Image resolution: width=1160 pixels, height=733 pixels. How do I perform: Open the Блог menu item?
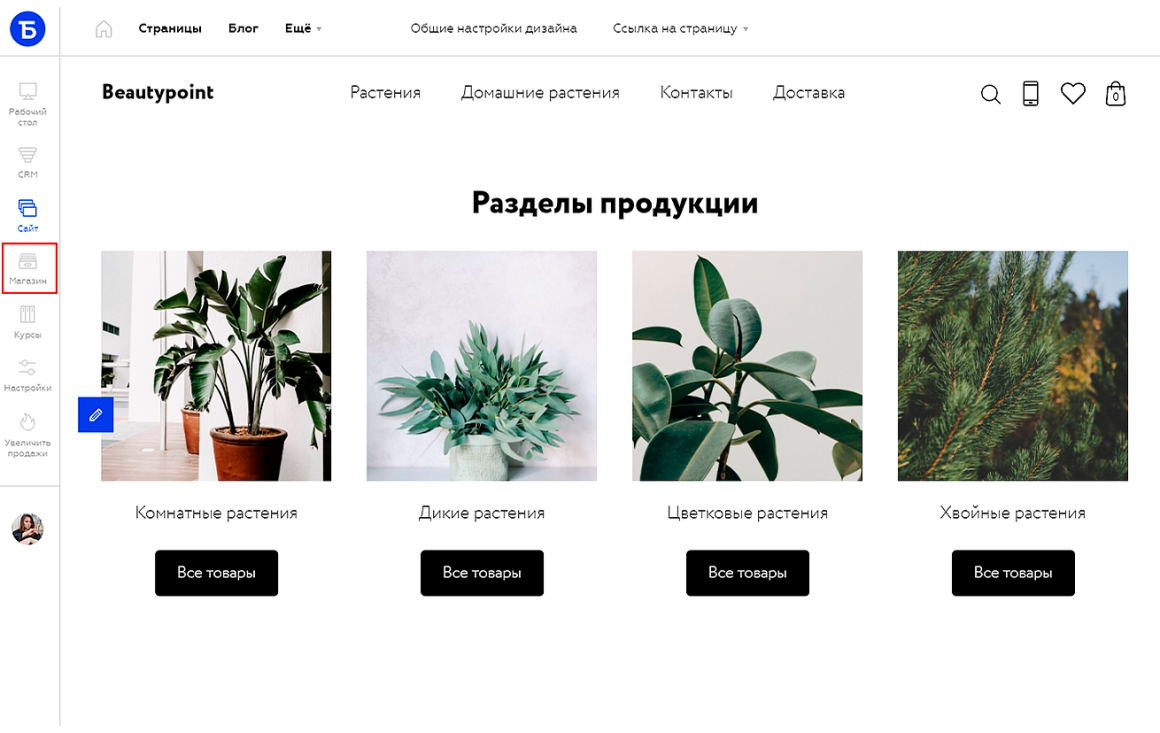243,28
